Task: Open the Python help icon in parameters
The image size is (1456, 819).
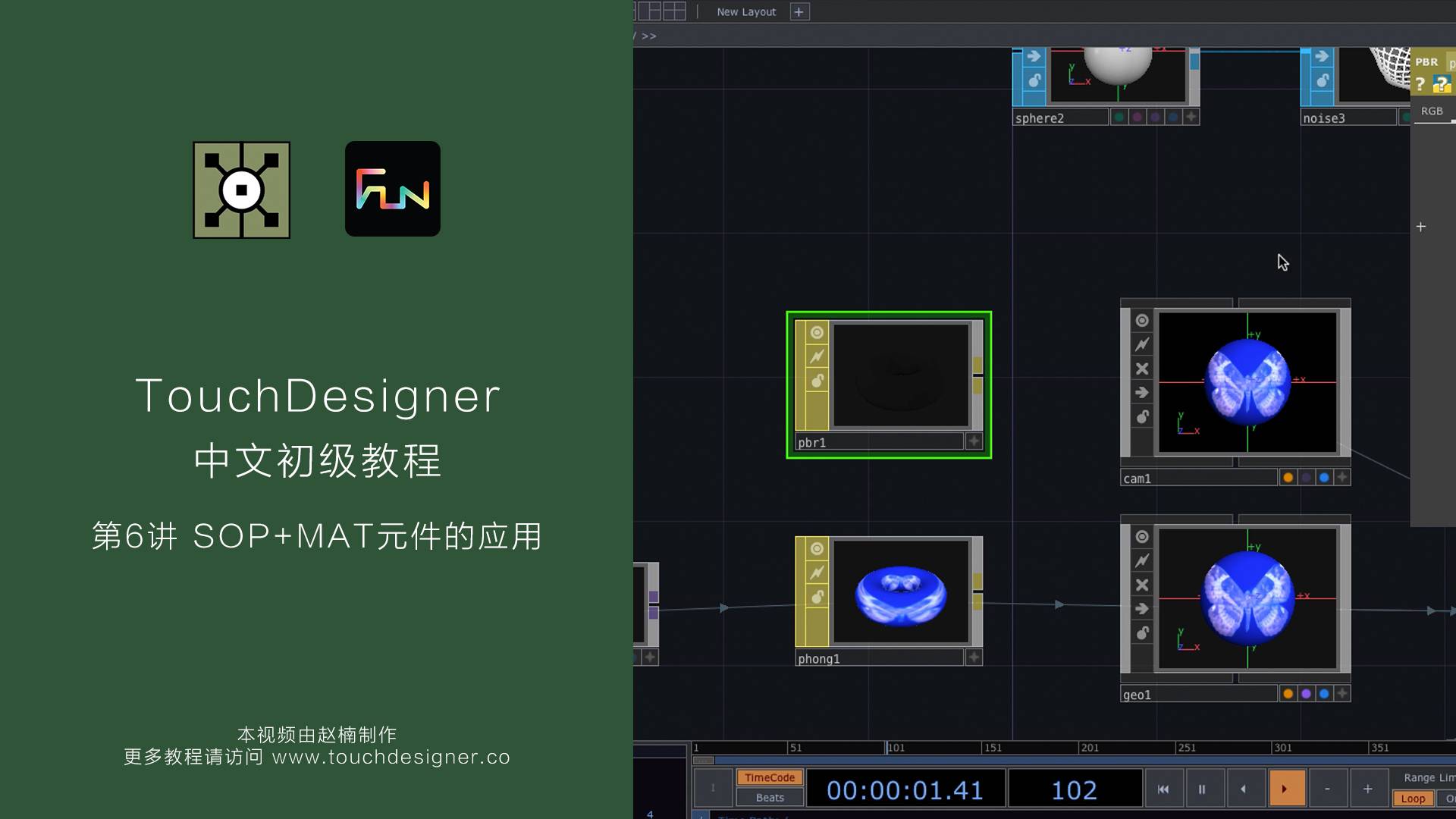Action: pyautogui.click(x=1442, y=84)
